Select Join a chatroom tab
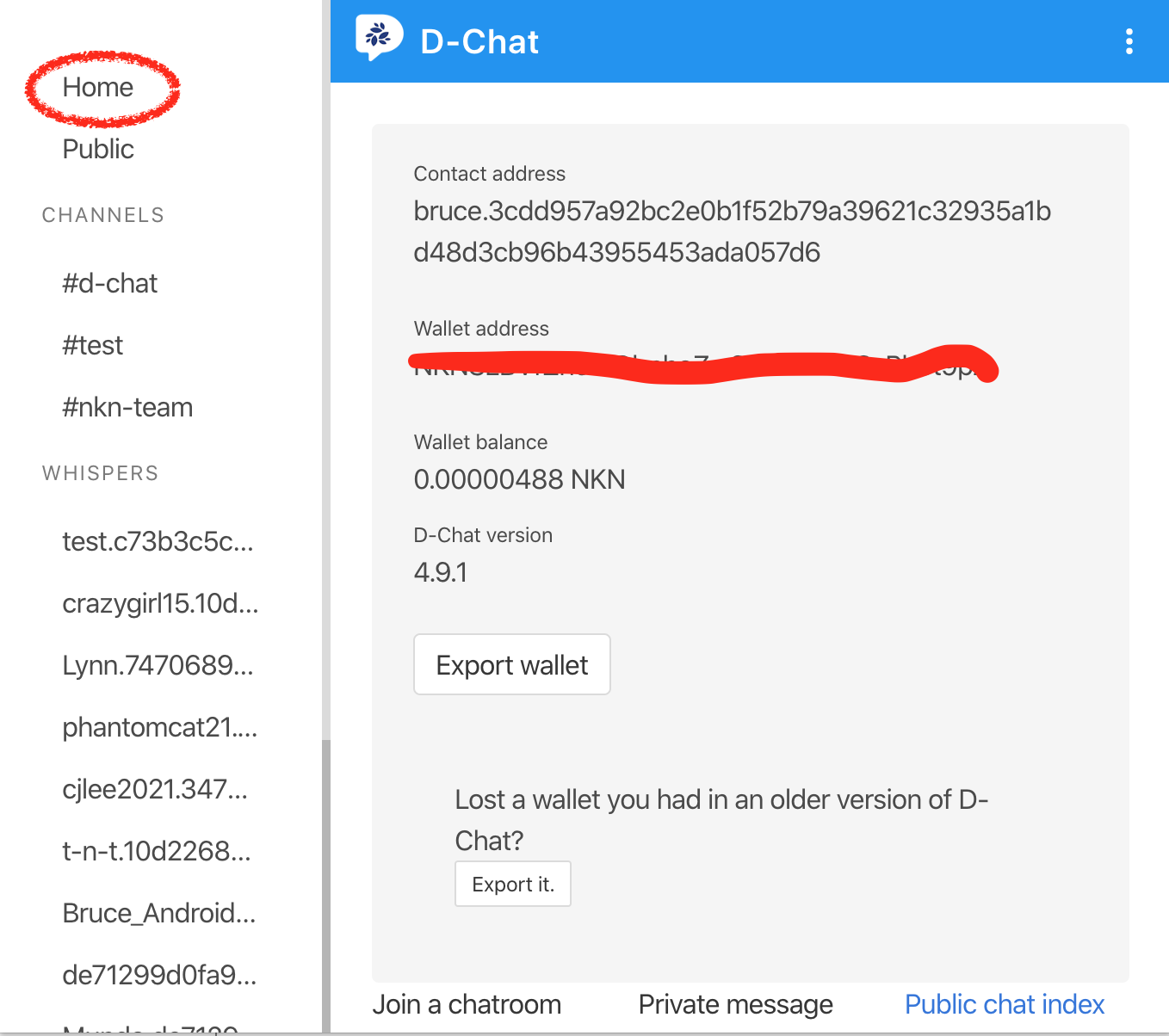1169x1036 pixels. [x=467, y=1004]
